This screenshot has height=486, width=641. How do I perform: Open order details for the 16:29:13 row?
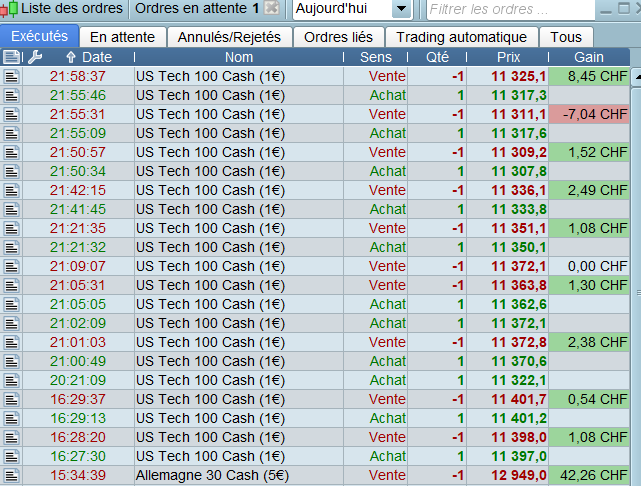pos(11,419)
